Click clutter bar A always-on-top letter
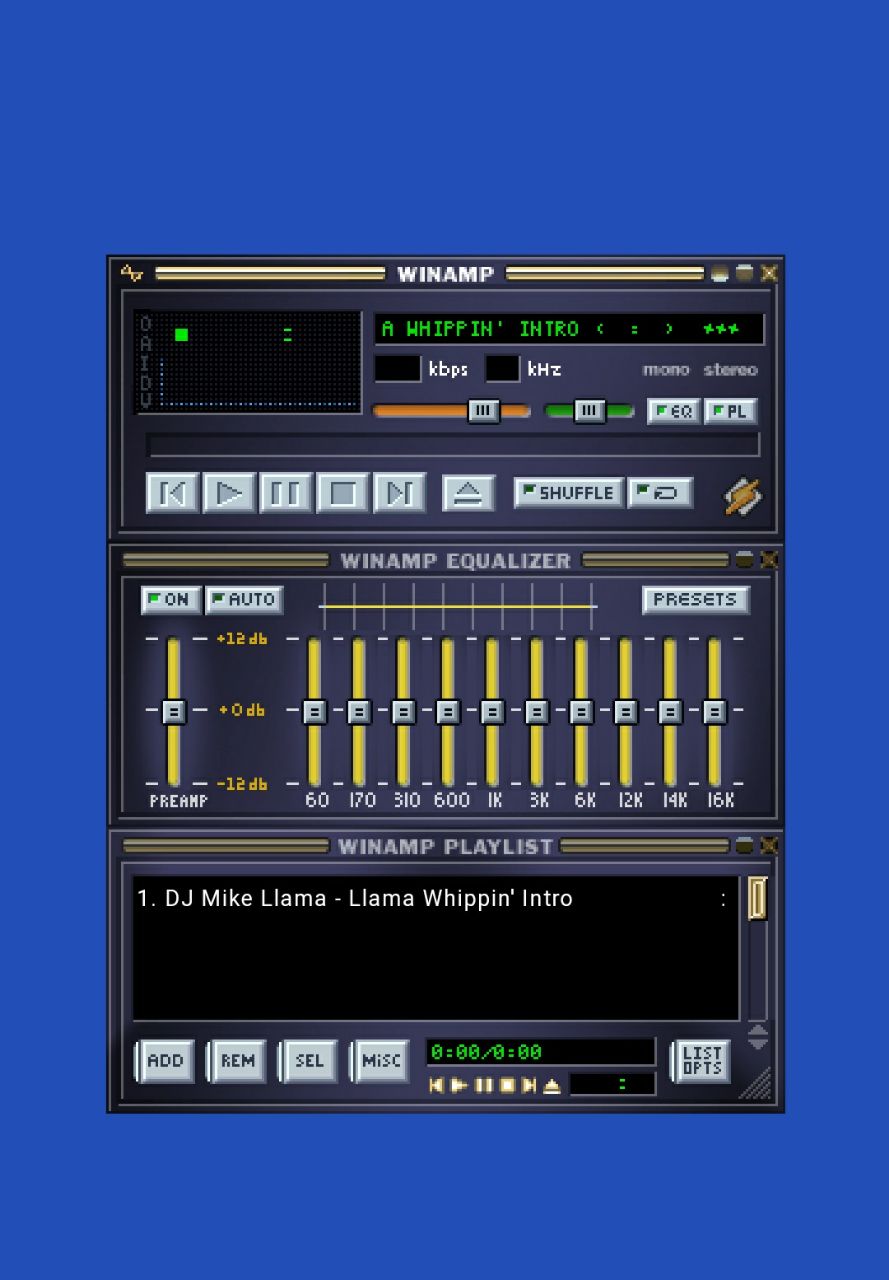 (146, 342)
